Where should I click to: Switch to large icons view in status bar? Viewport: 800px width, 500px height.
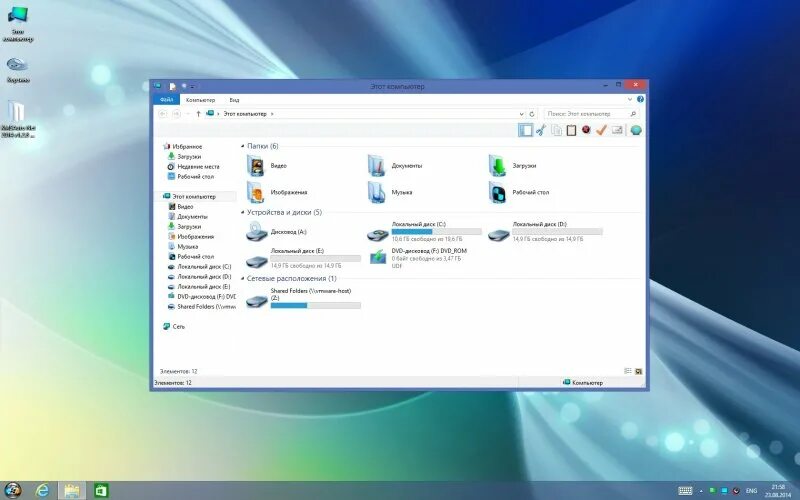click(x=638, y=371)
